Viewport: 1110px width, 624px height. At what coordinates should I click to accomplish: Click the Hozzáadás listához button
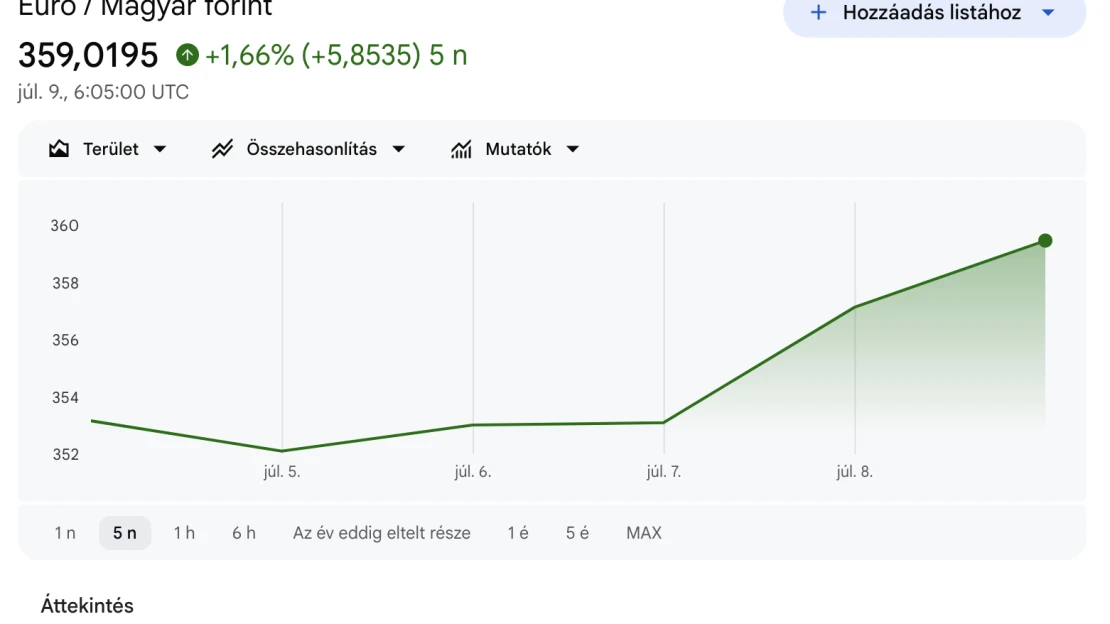(x=934, y=13)
